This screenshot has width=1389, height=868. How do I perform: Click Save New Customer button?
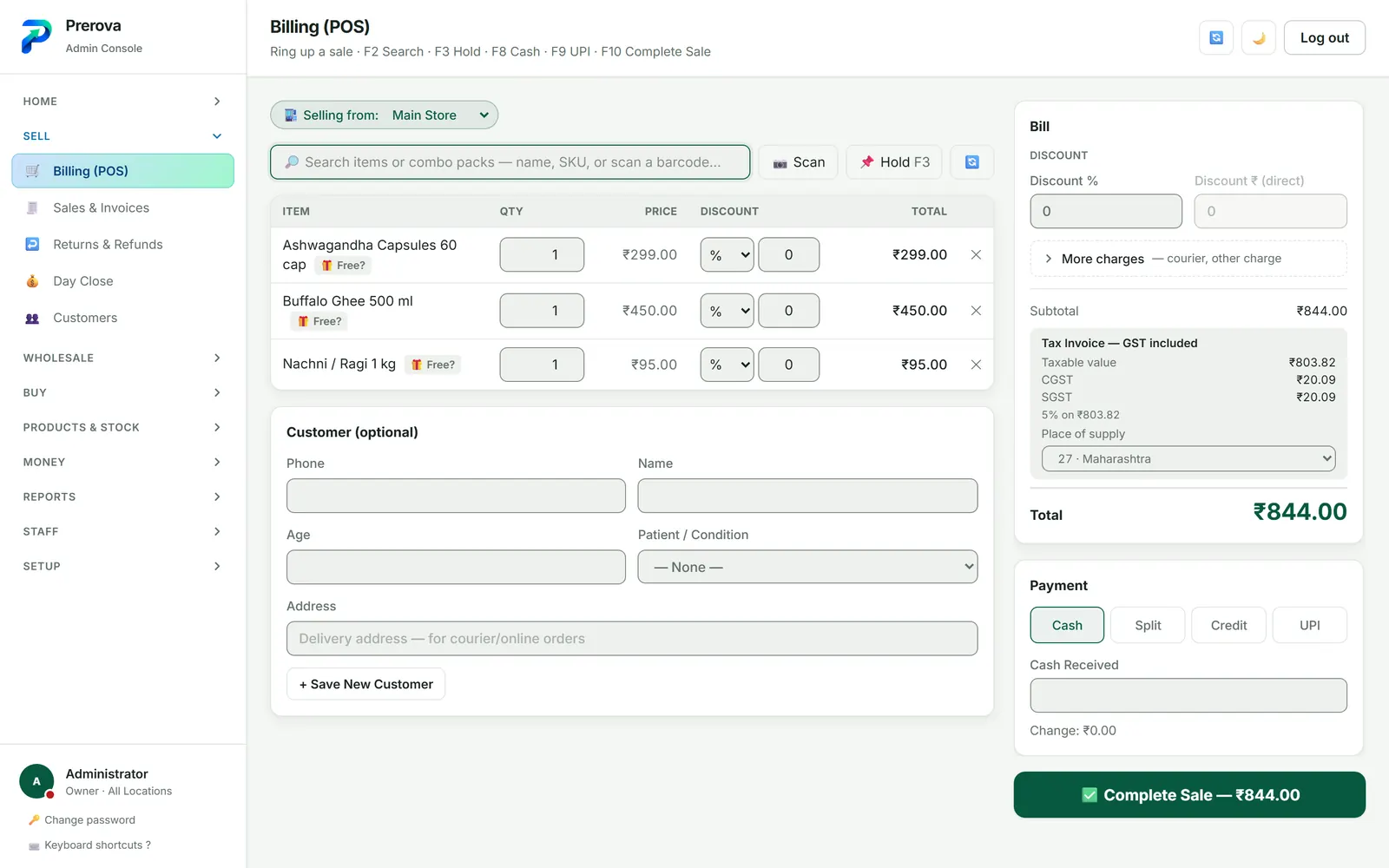365,684
